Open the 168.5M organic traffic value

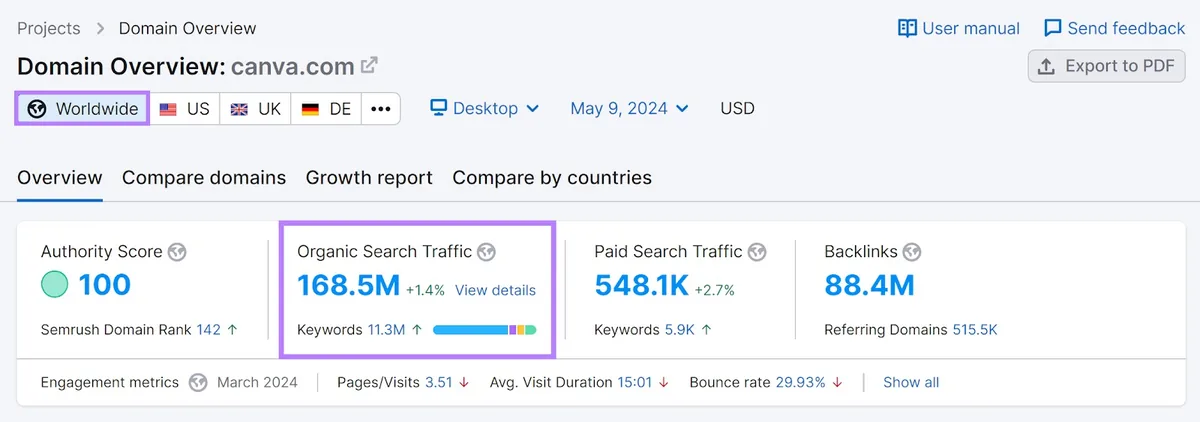point(349,286)
